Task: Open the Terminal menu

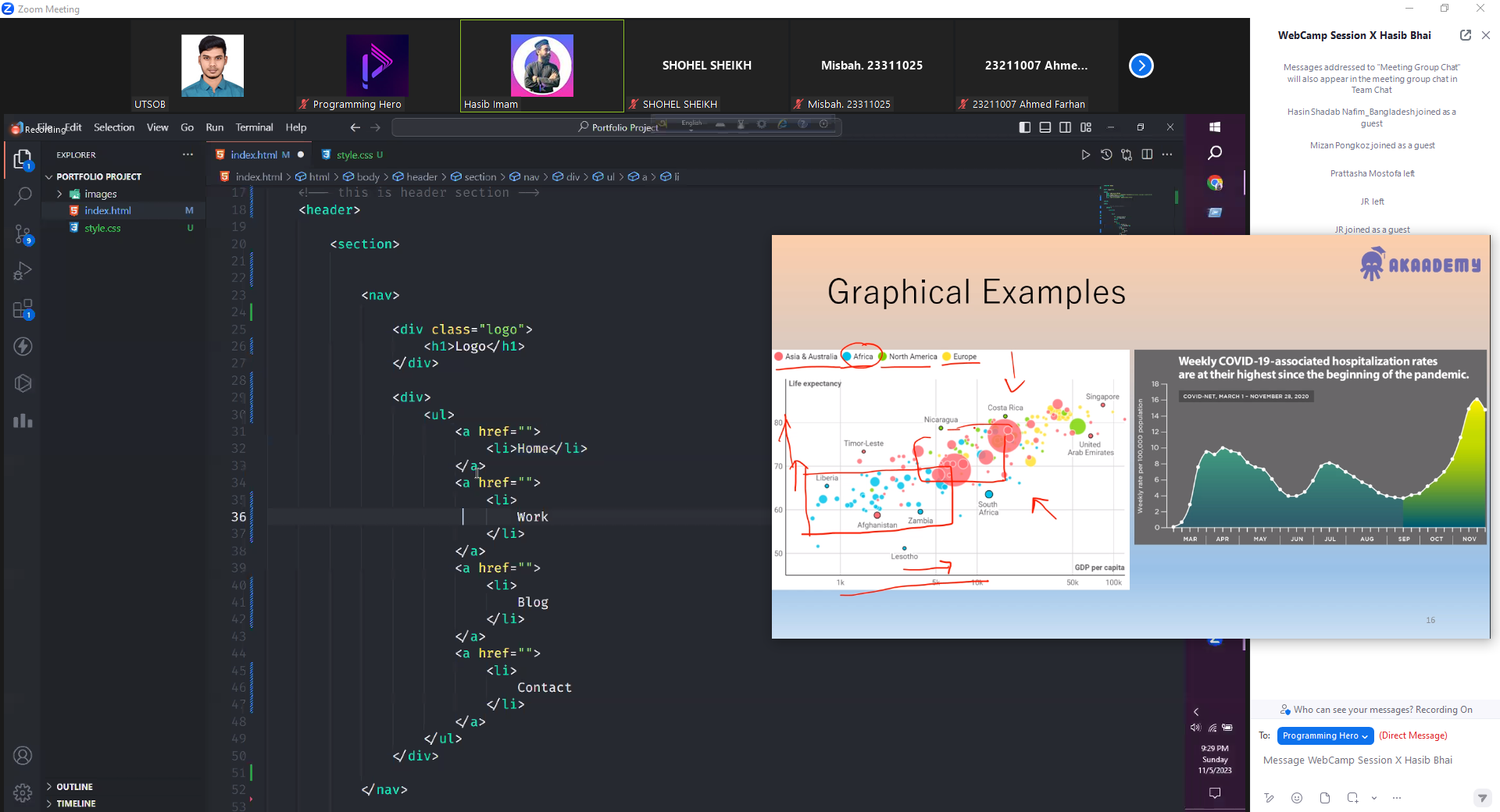Action: pyautogui.click(x=254, y=127)
